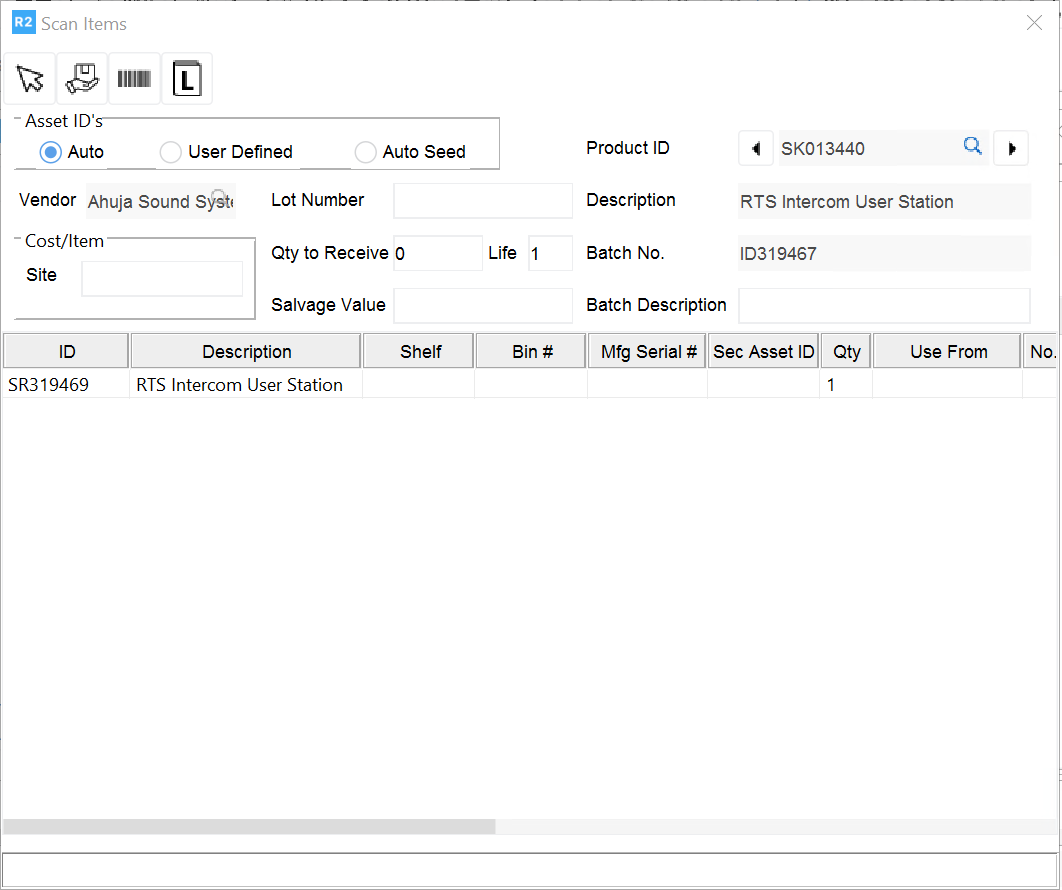
Task: Click the arrow pointer select tool icon
Action: (30, 79)
